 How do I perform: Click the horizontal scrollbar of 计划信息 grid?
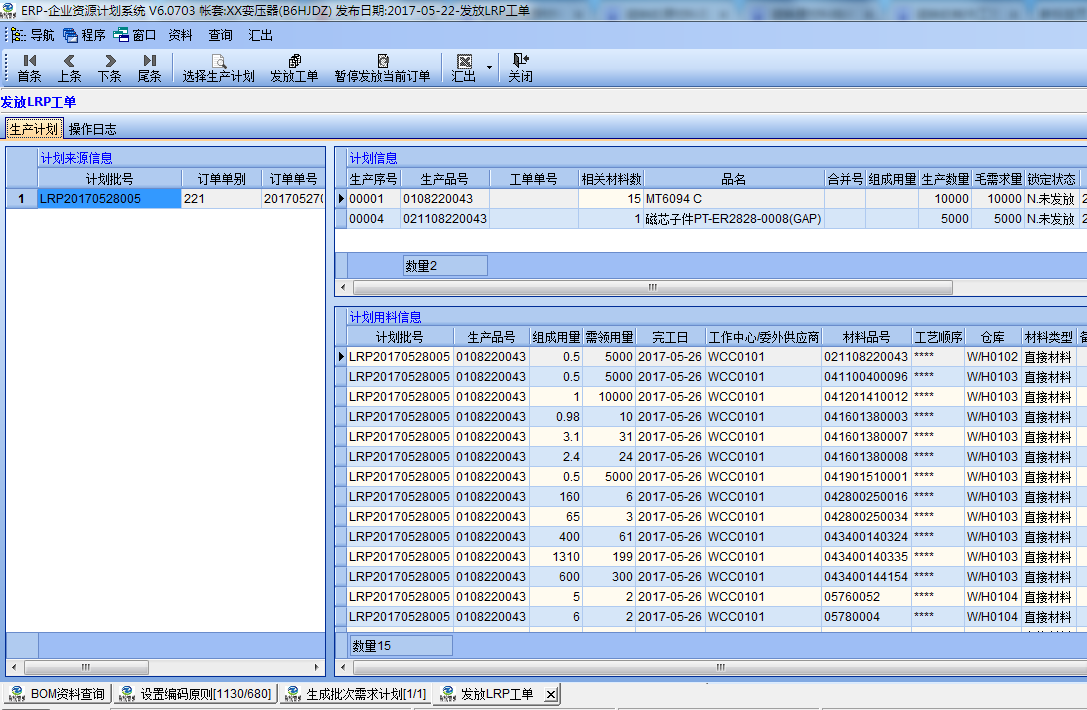(x=652, y=287)
